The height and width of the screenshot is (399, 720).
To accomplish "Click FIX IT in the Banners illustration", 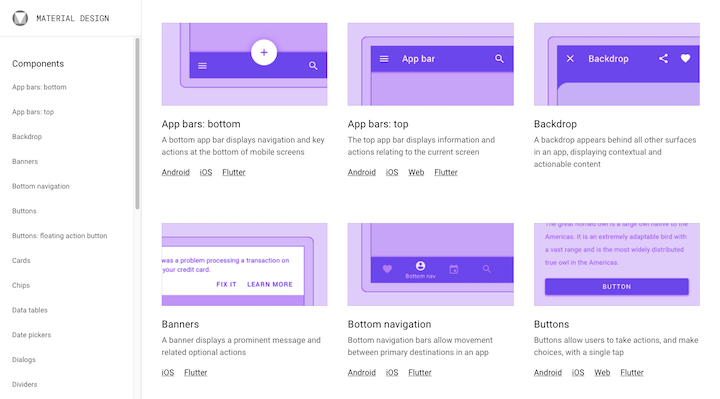I will [226, 285].
